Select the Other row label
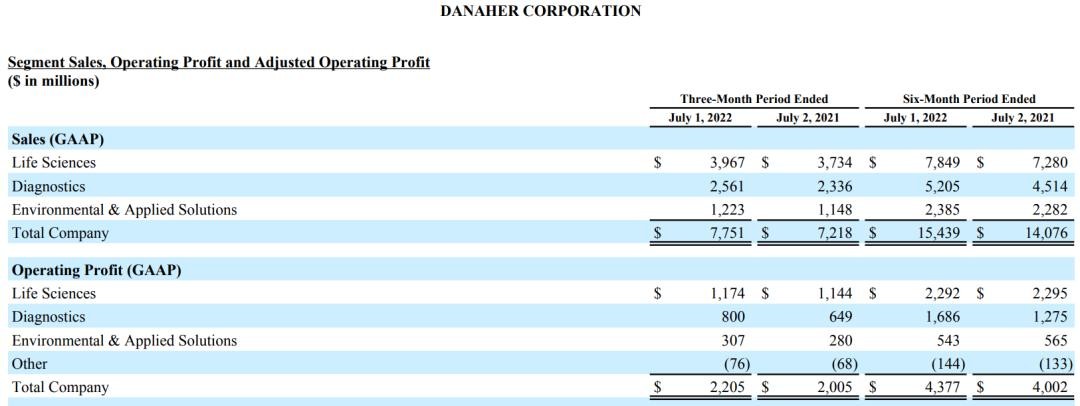Viewport: 1080px width, 406px height. (29, 364)
